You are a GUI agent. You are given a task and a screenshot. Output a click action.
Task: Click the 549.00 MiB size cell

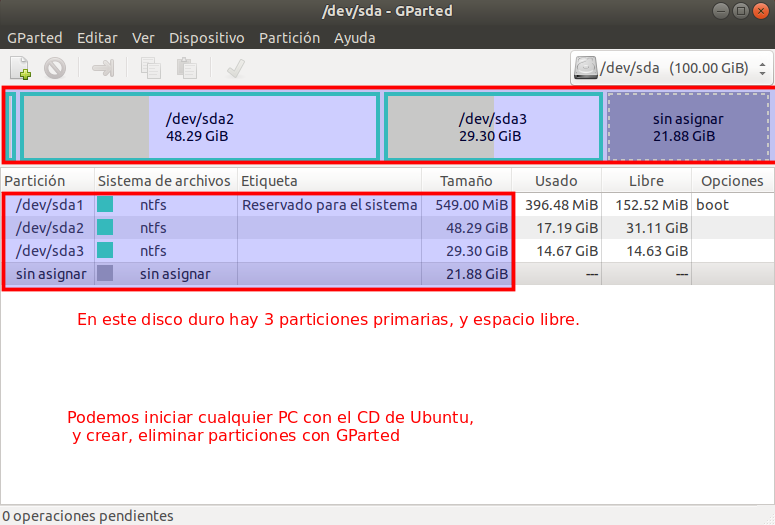click(466, 205)
